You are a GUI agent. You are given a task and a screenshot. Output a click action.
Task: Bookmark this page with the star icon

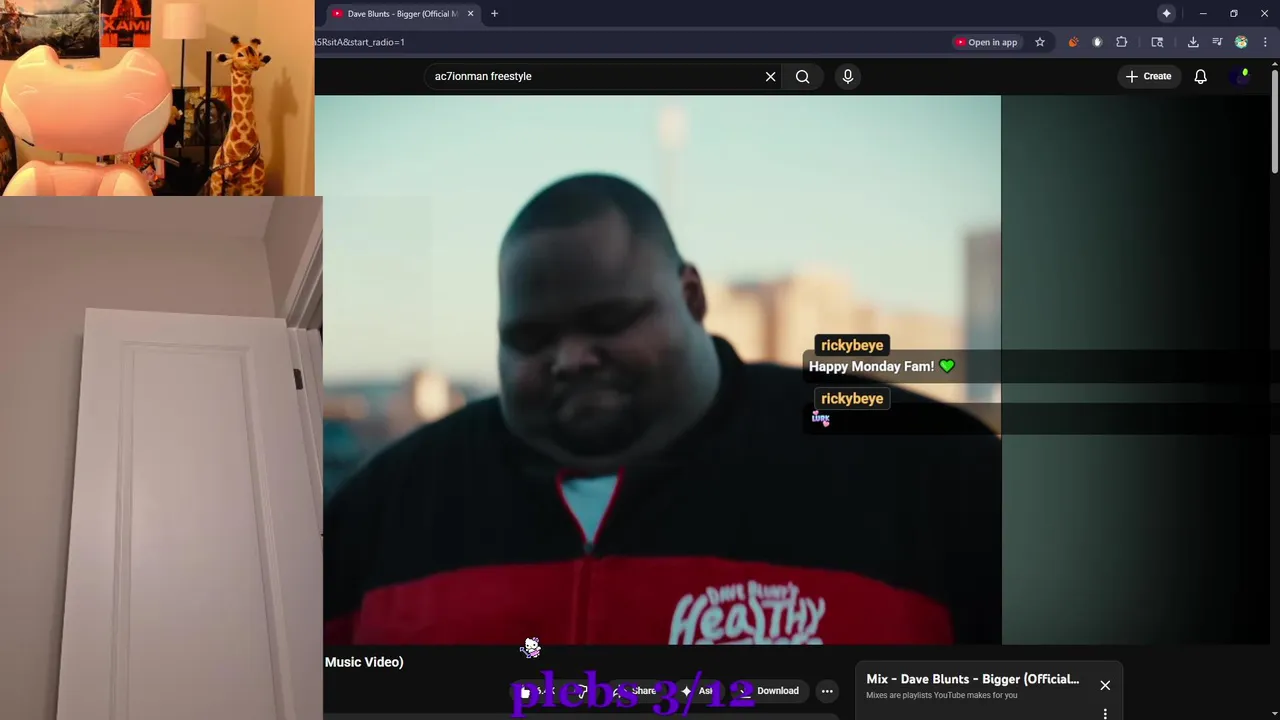coord(1040,42)
